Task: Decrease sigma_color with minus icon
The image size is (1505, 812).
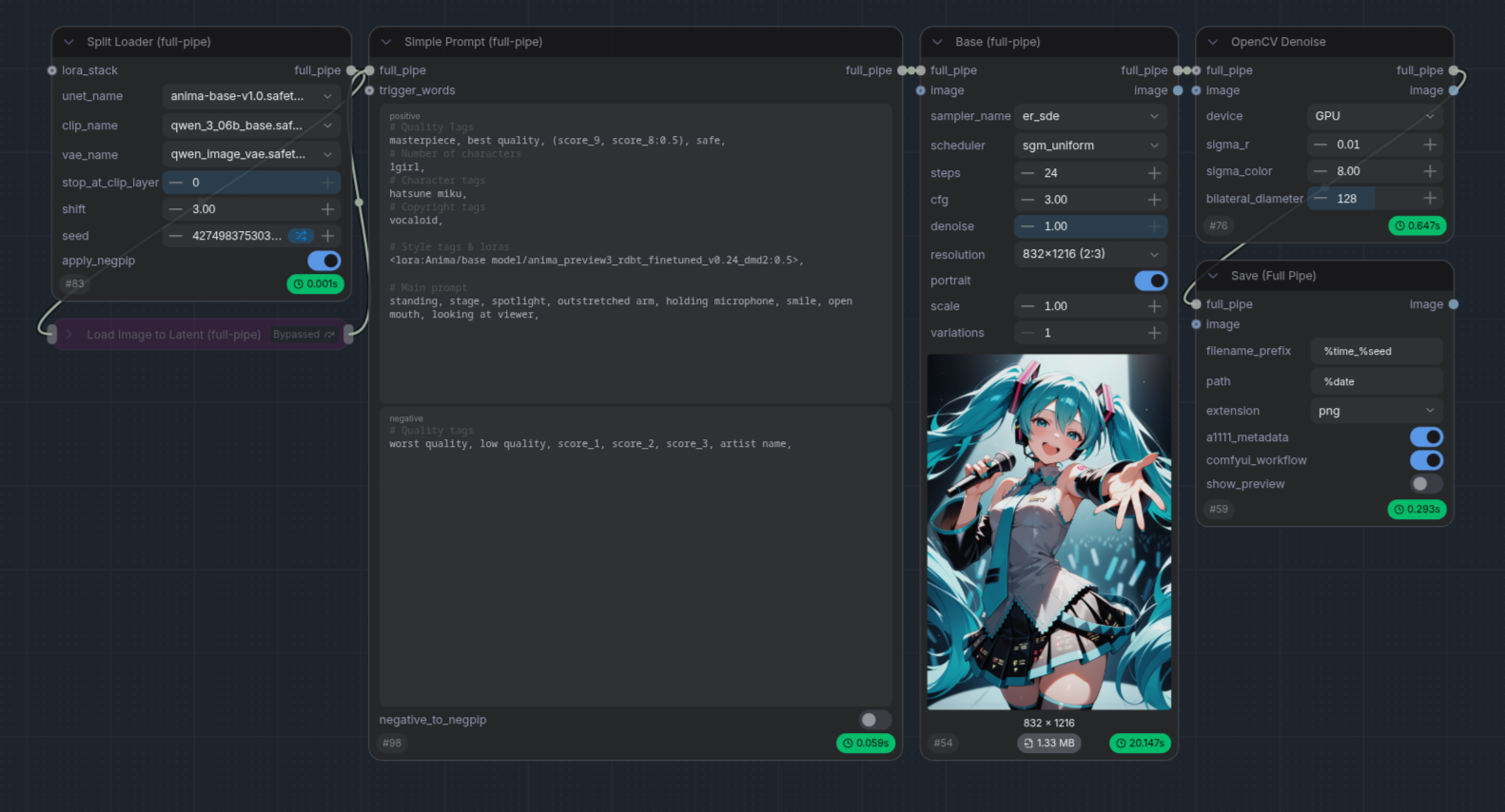Action: click(x=1320, y=171)
